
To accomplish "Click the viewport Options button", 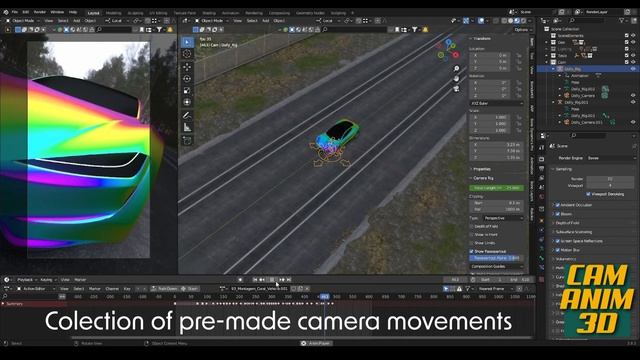I will click(x=522, y=30).
